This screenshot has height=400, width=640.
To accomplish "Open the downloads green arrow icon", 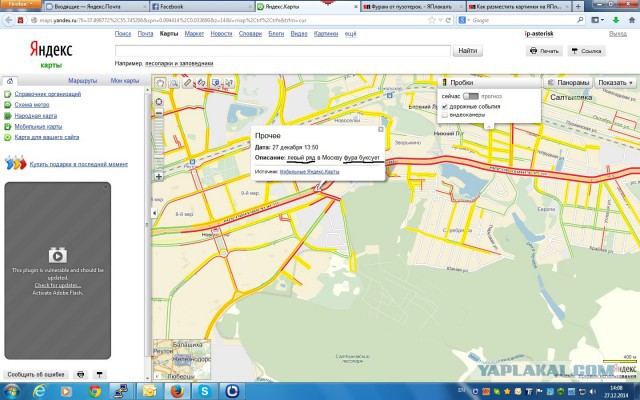I will [x=616, y=20].
